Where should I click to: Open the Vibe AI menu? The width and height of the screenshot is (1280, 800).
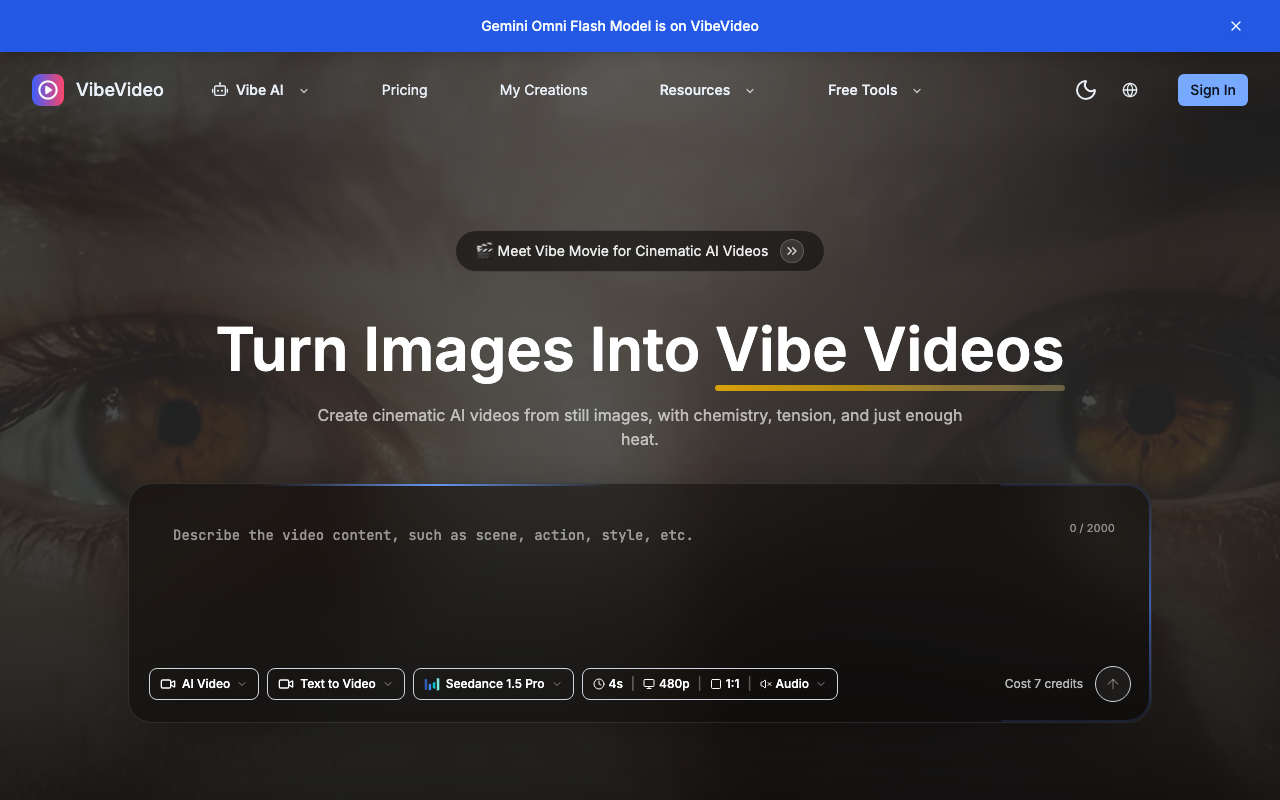[x=260, y=90]
